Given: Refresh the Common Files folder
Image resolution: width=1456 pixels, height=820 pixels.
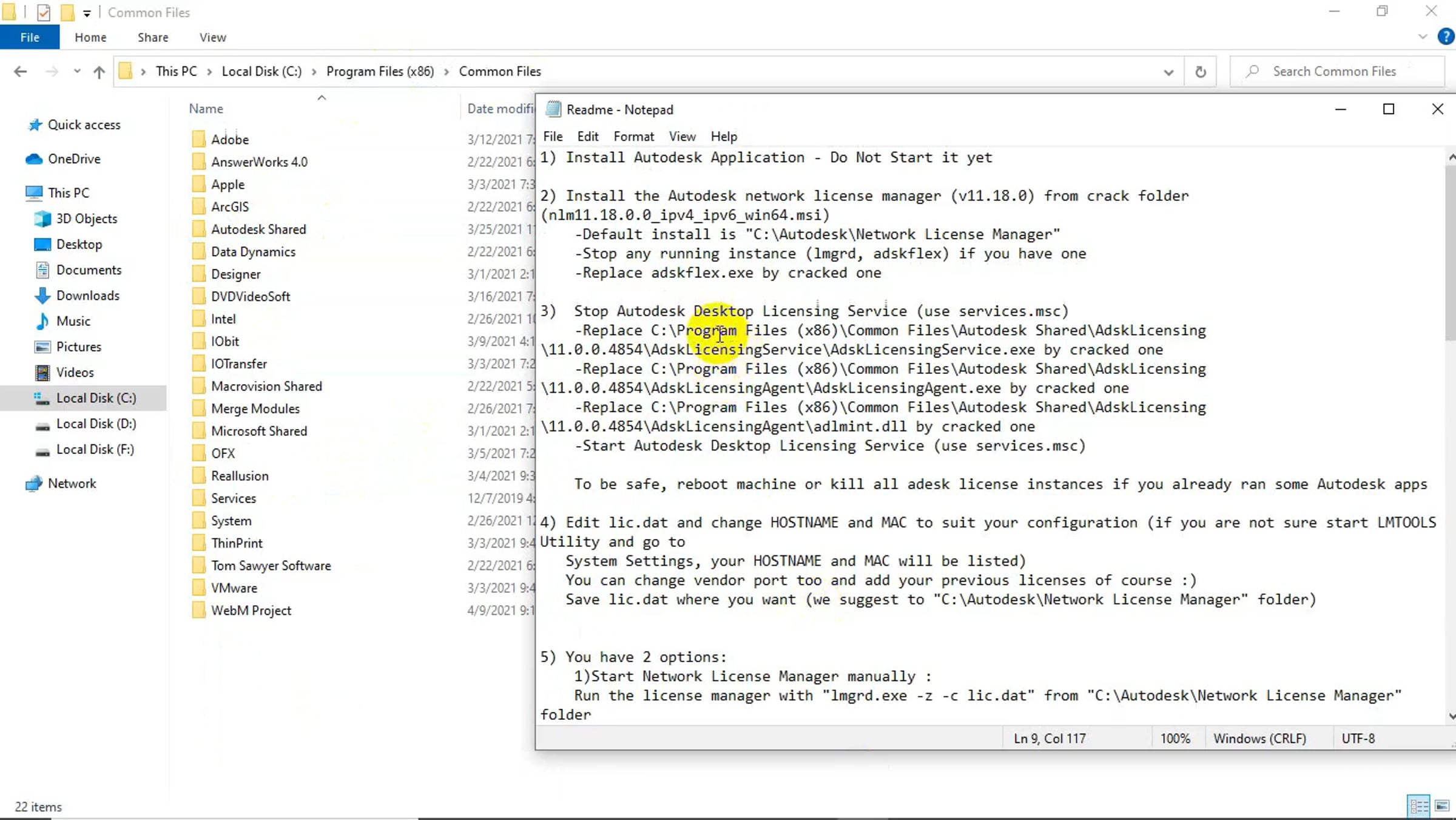Looking at the screenshot, I should (1200, 72).
